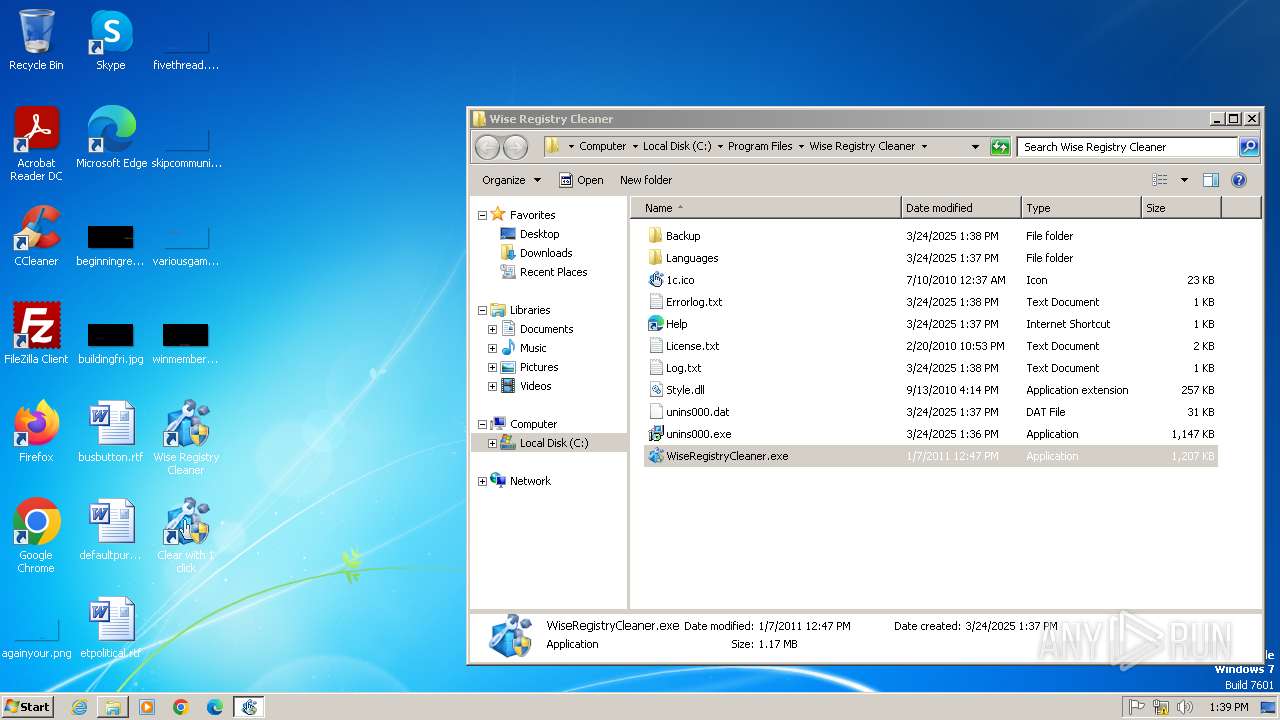Image resolution: width=1280 pixels, height=720 pixels.
Task: Select defaultpur... document on the desktop
Action: (x=111, y=530)
